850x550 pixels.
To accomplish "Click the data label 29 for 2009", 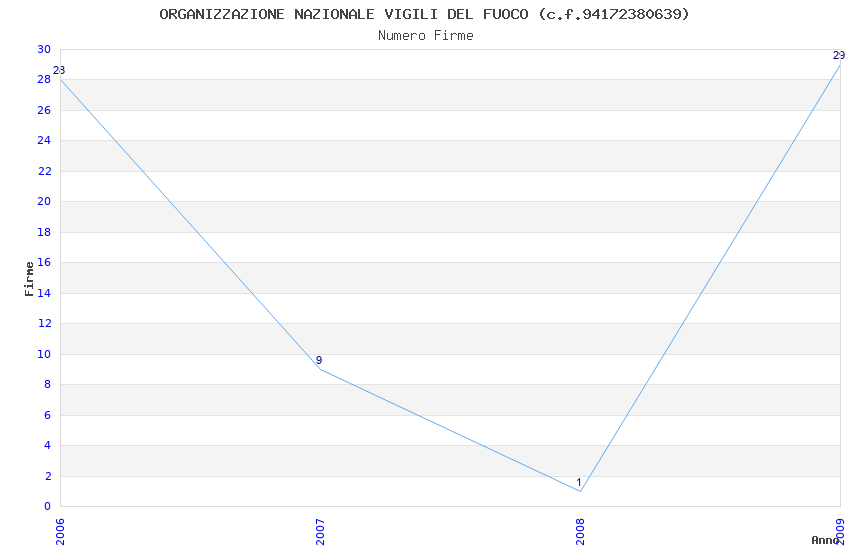I will coord(839,55).
